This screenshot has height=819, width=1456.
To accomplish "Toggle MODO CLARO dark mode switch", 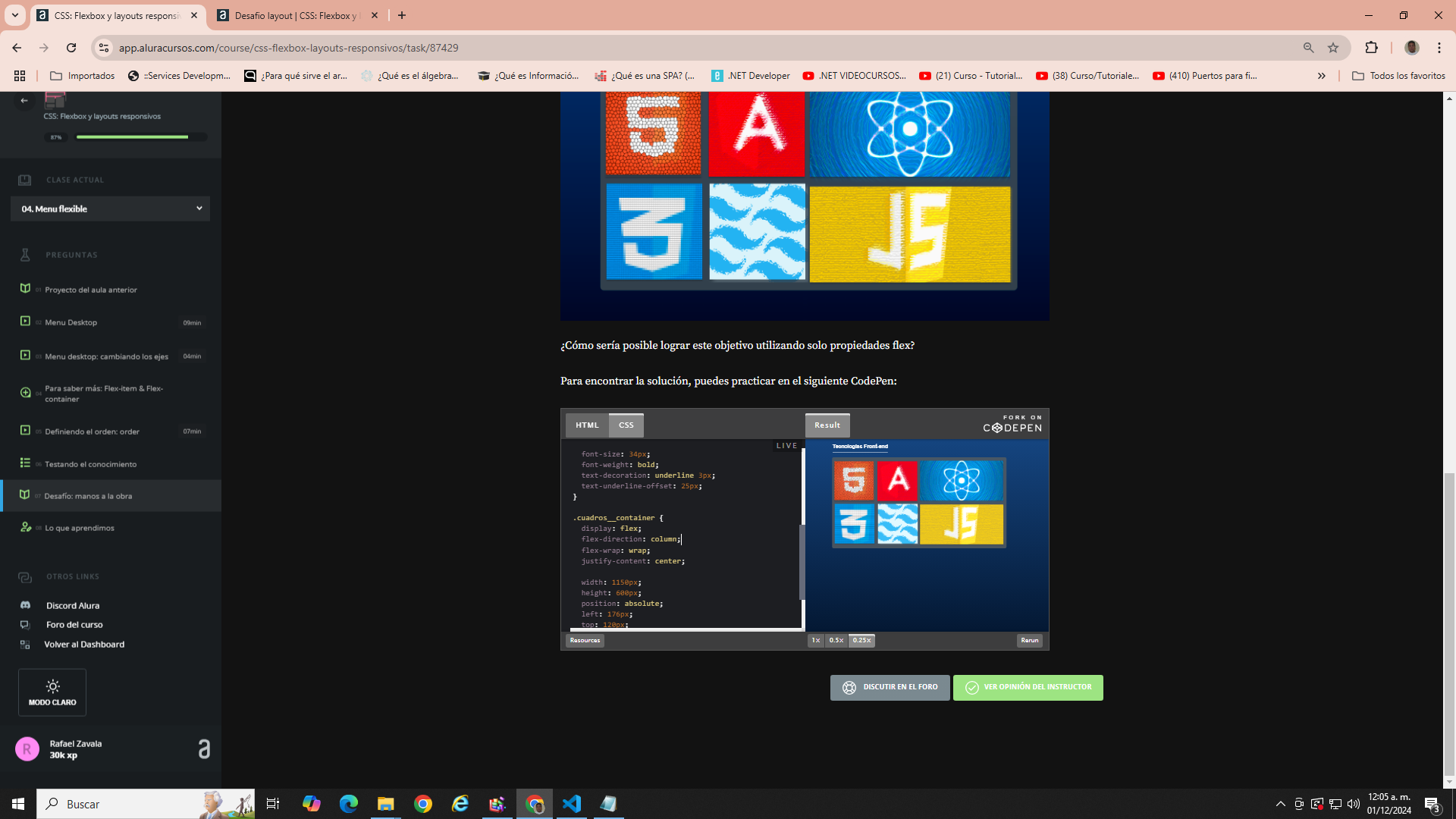I will (52, 691).
